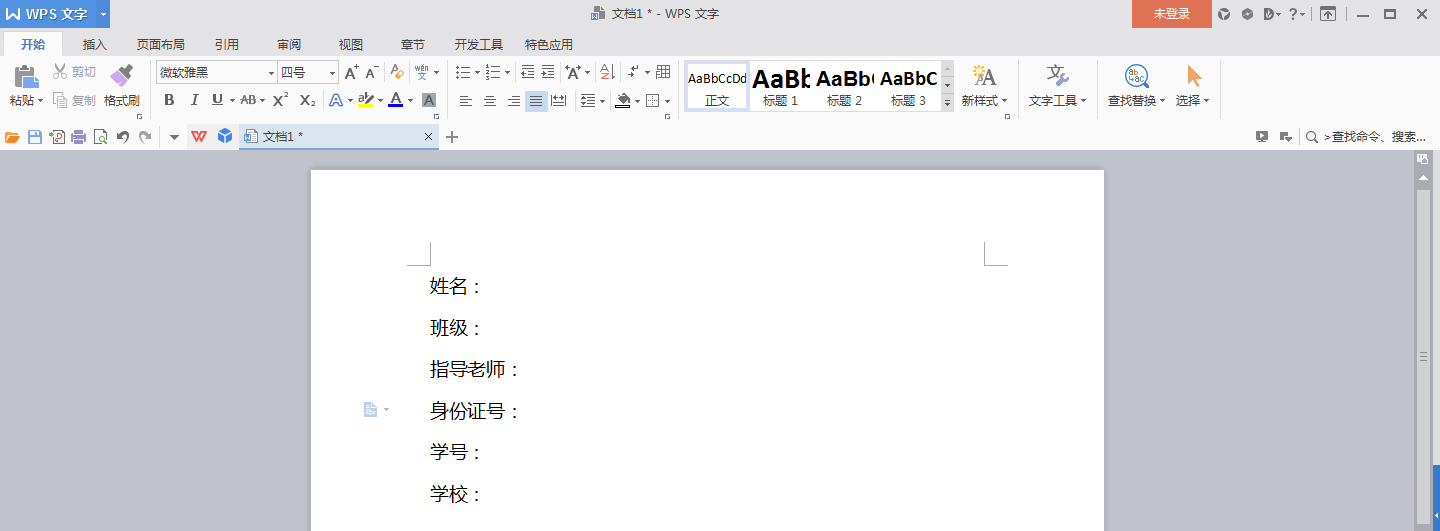
Task: Expand the font color dropdown arrow
Action: [x=411, y=100]
